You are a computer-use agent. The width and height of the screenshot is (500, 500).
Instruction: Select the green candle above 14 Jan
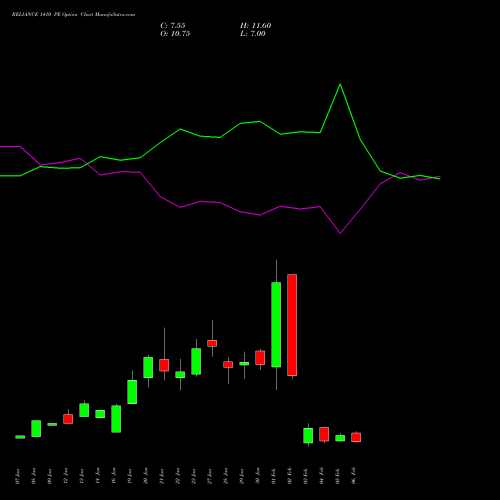100,414
